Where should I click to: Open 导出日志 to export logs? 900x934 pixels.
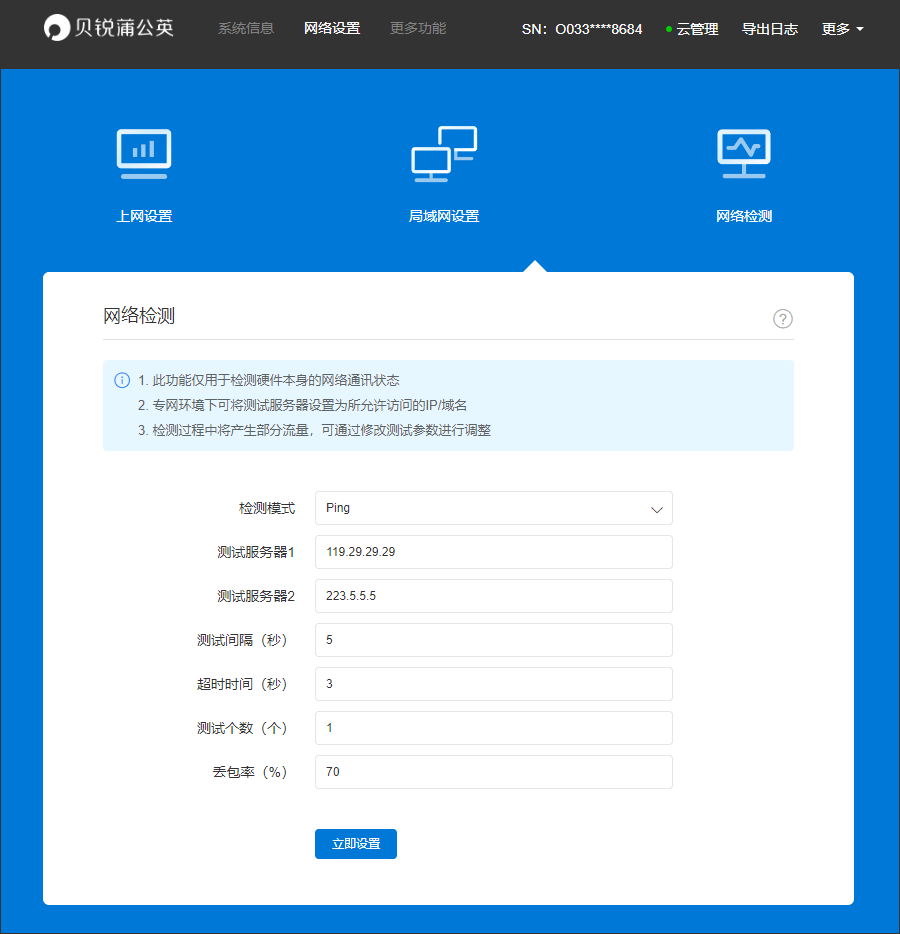point(770,29)
